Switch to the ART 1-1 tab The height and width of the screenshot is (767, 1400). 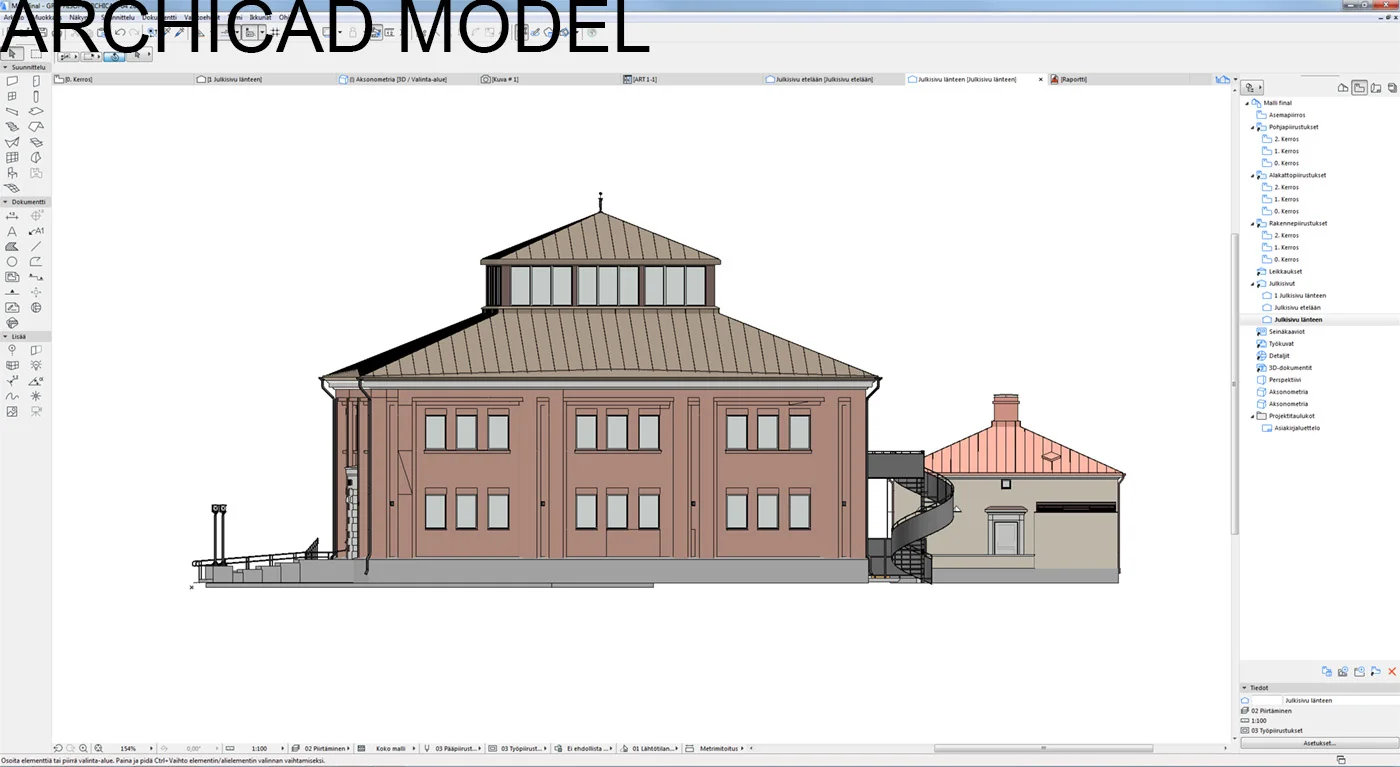(x=691, y=79)
